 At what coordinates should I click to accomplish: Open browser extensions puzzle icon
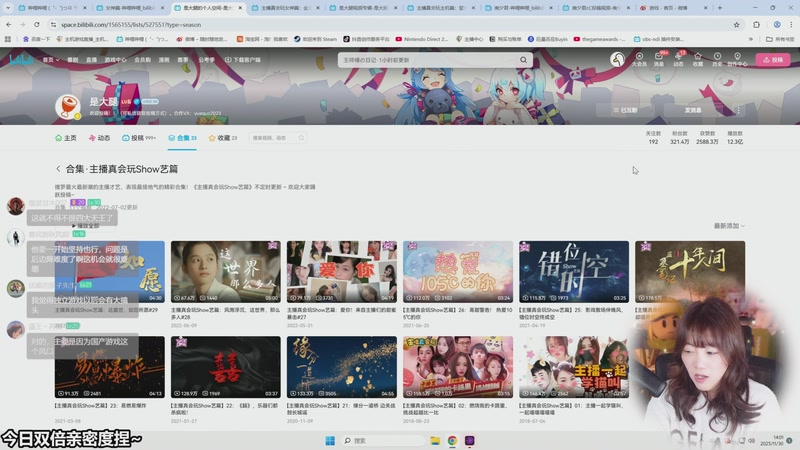tap(756, 24)
